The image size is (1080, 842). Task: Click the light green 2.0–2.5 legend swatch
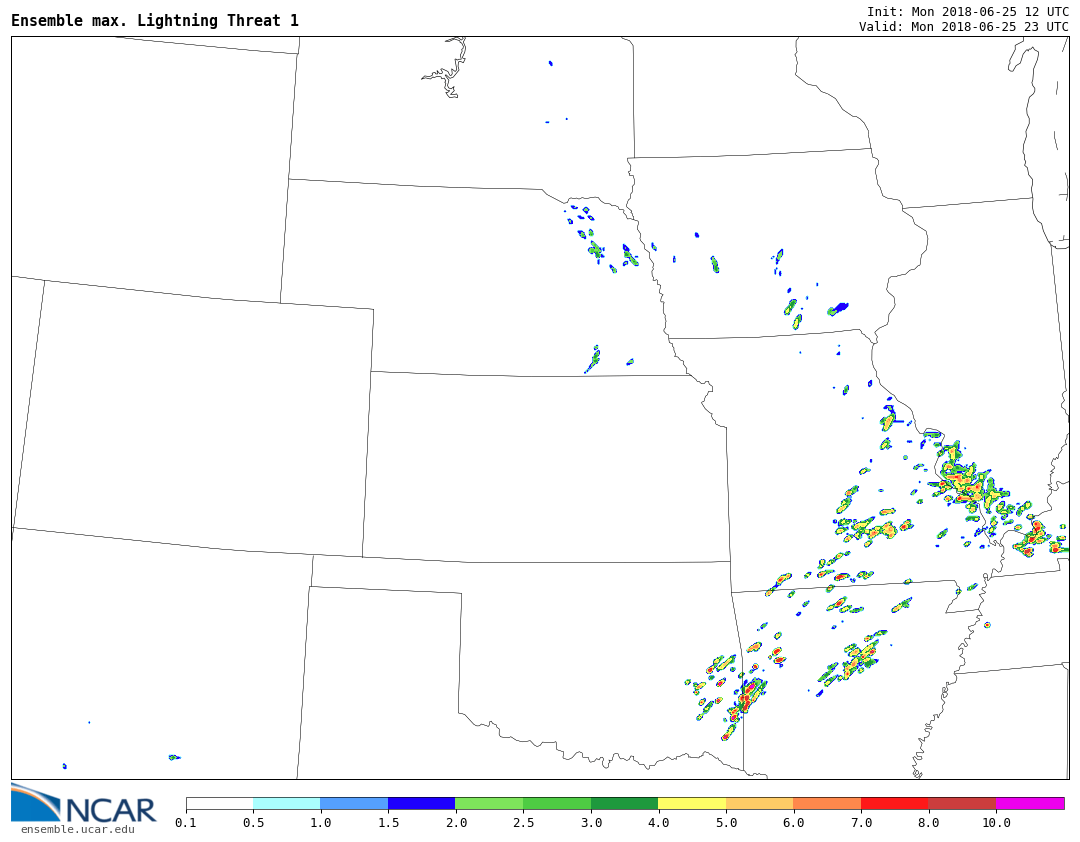click(x=489, y=803)
